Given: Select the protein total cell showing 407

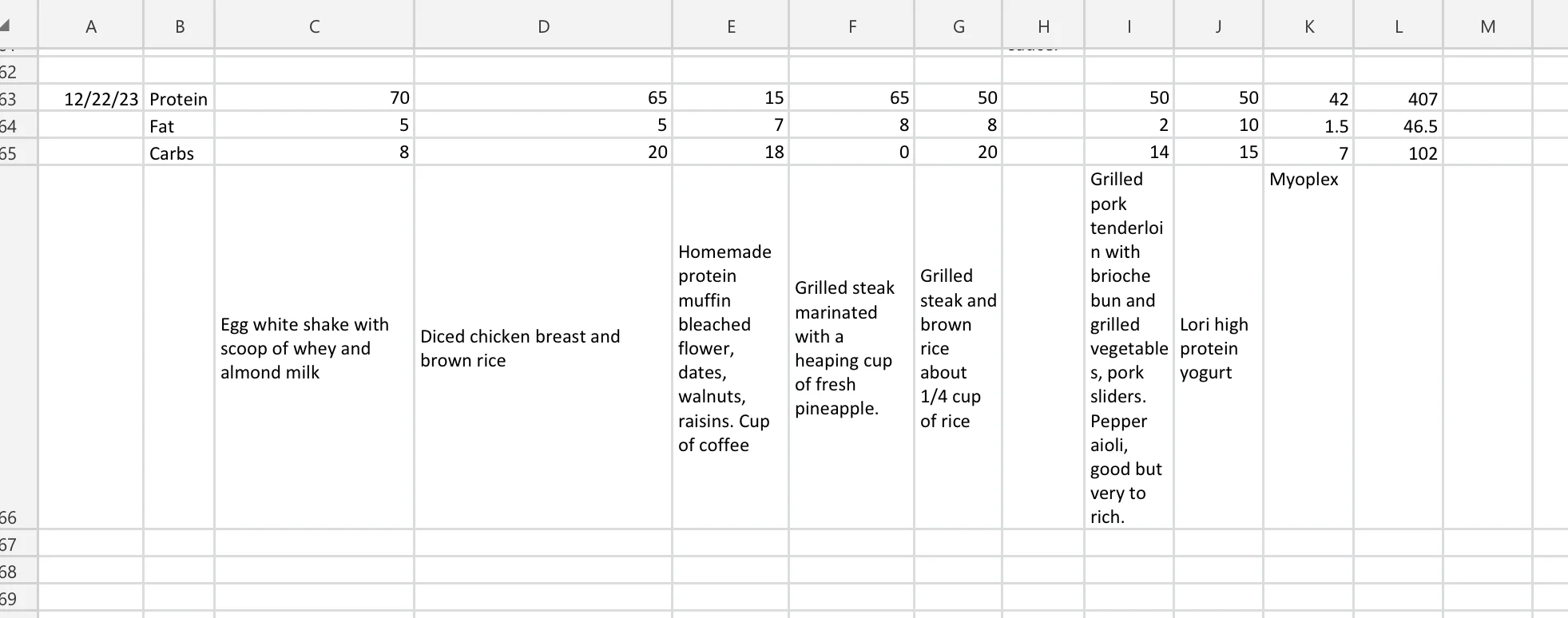Looking at the screenshot, I should tap(1398, 99).
